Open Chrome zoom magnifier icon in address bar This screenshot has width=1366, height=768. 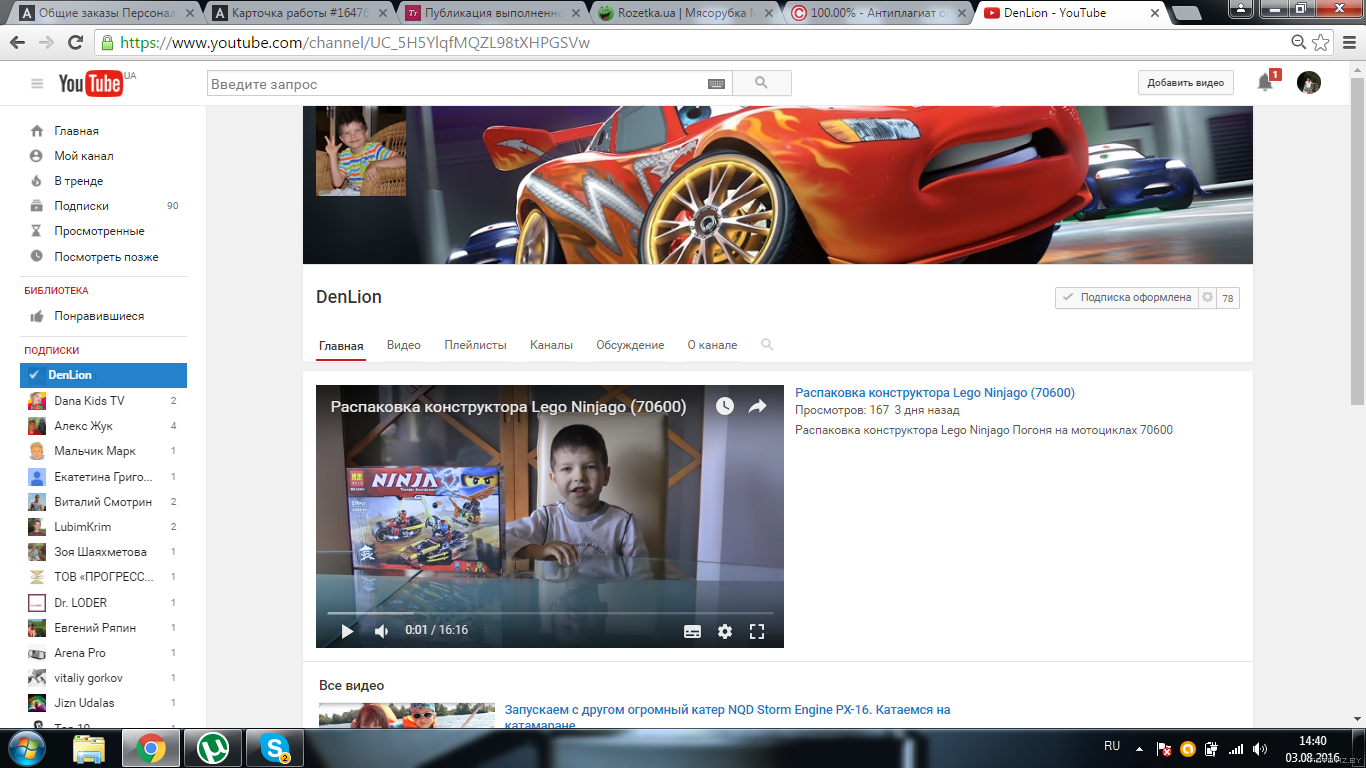pyautogui.click(x=1298, y=42)
